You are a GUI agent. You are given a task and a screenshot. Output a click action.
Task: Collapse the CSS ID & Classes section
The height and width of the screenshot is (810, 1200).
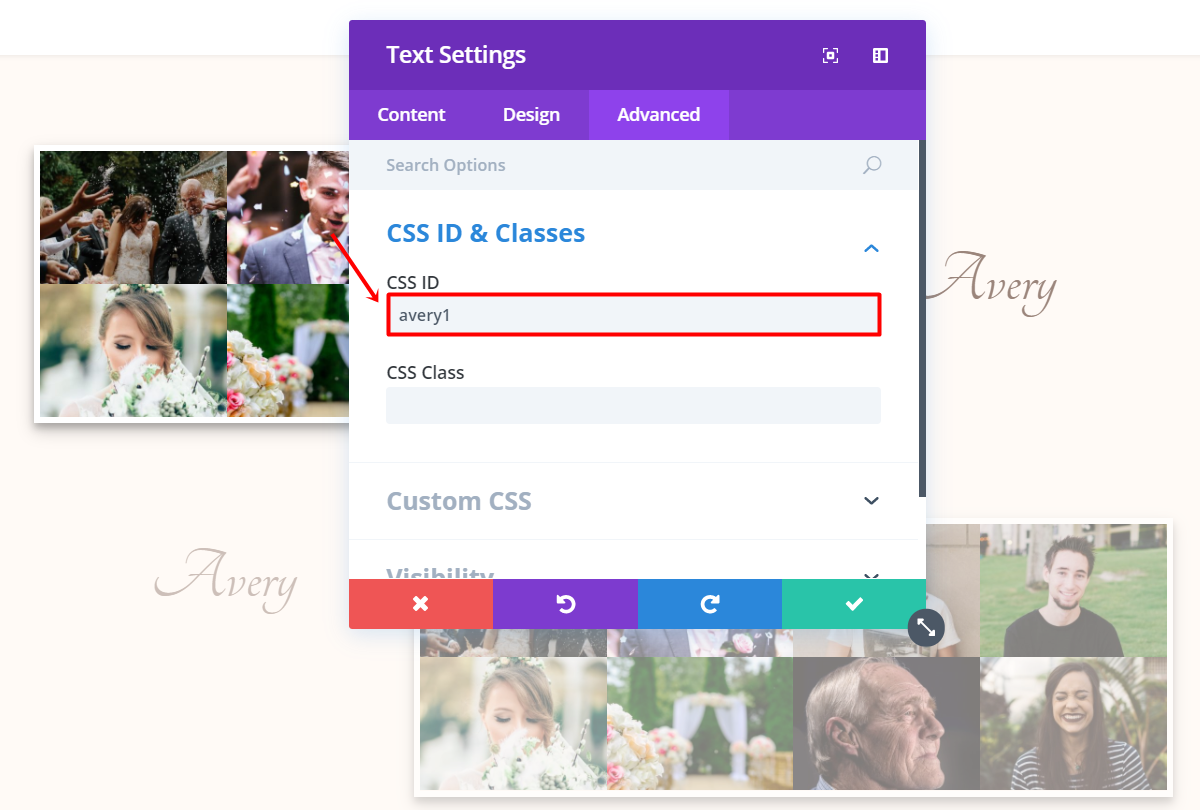[x=871, y=248]
